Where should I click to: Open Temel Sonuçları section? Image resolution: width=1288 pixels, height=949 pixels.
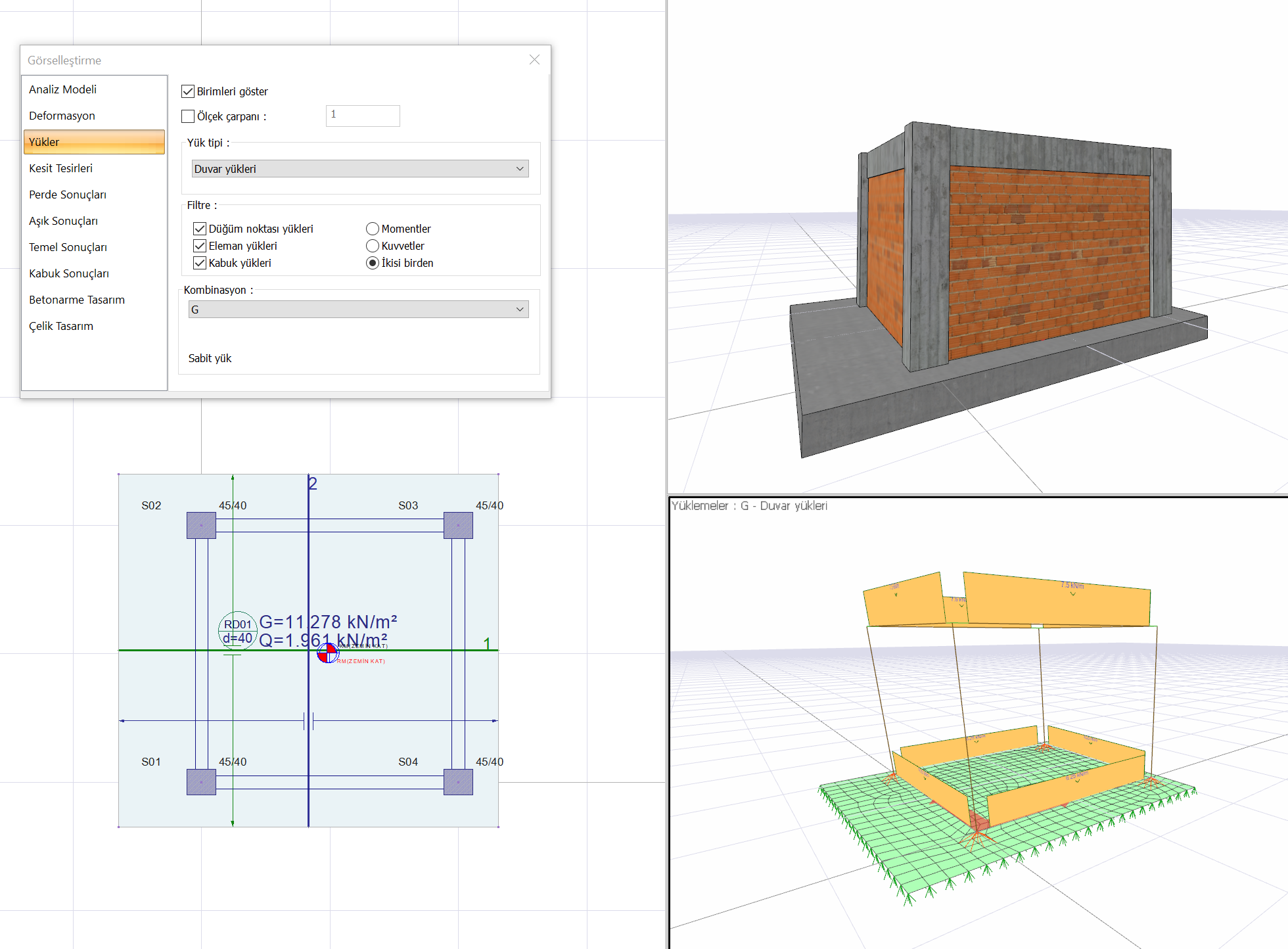tap(94, 247)
